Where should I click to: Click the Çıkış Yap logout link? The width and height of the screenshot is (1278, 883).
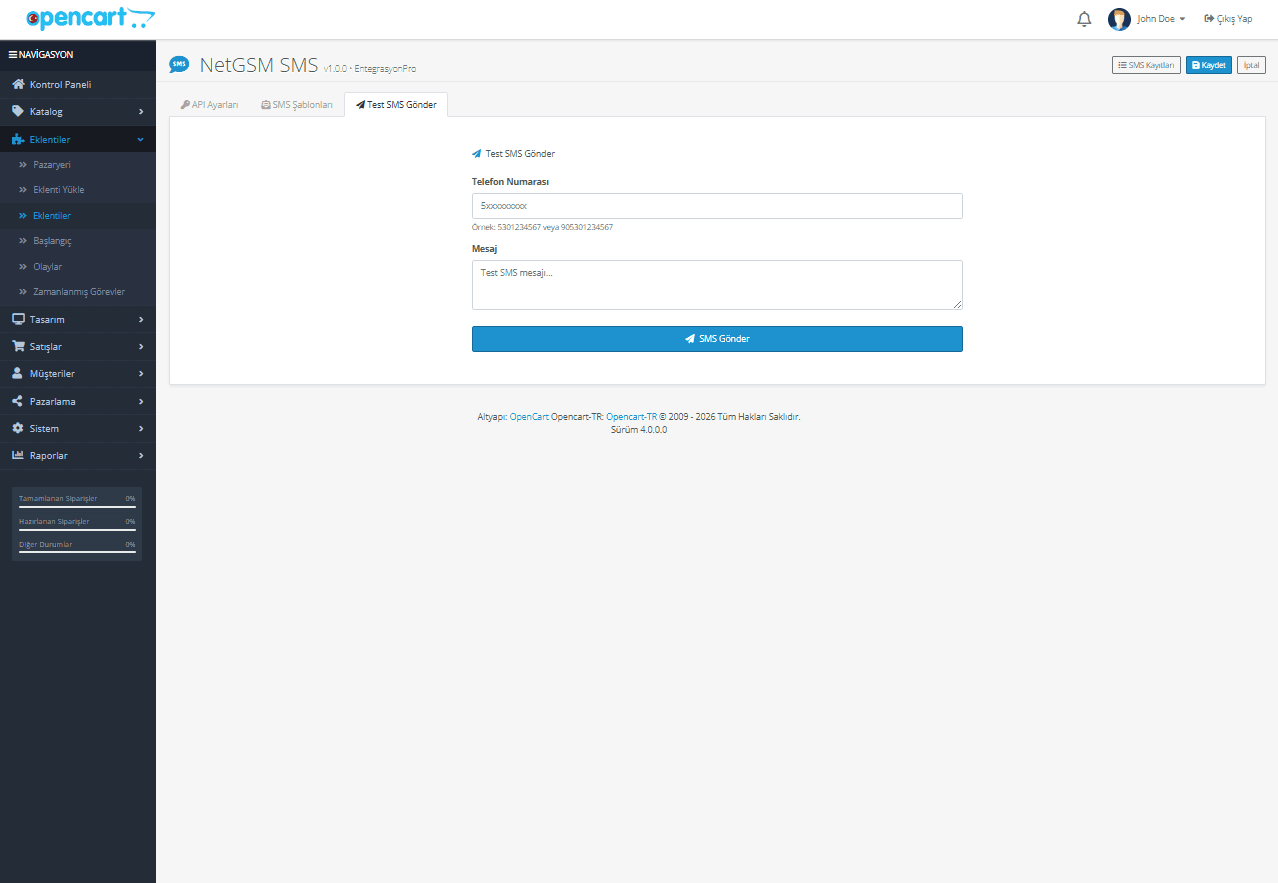point(1228,19)
